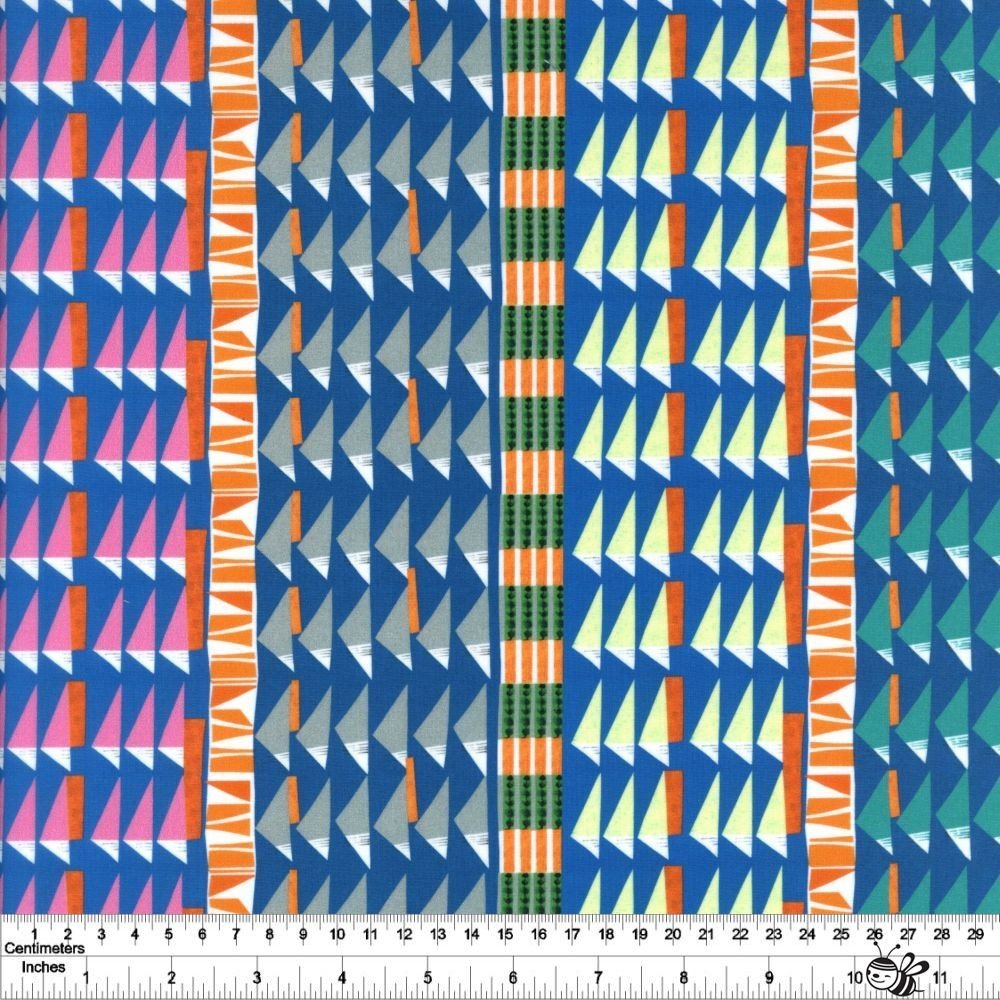Click the 'Centimeters' label on the ruler
Image resolution: width=1000 pixels, height=1000 pixels.
point(45,946)
